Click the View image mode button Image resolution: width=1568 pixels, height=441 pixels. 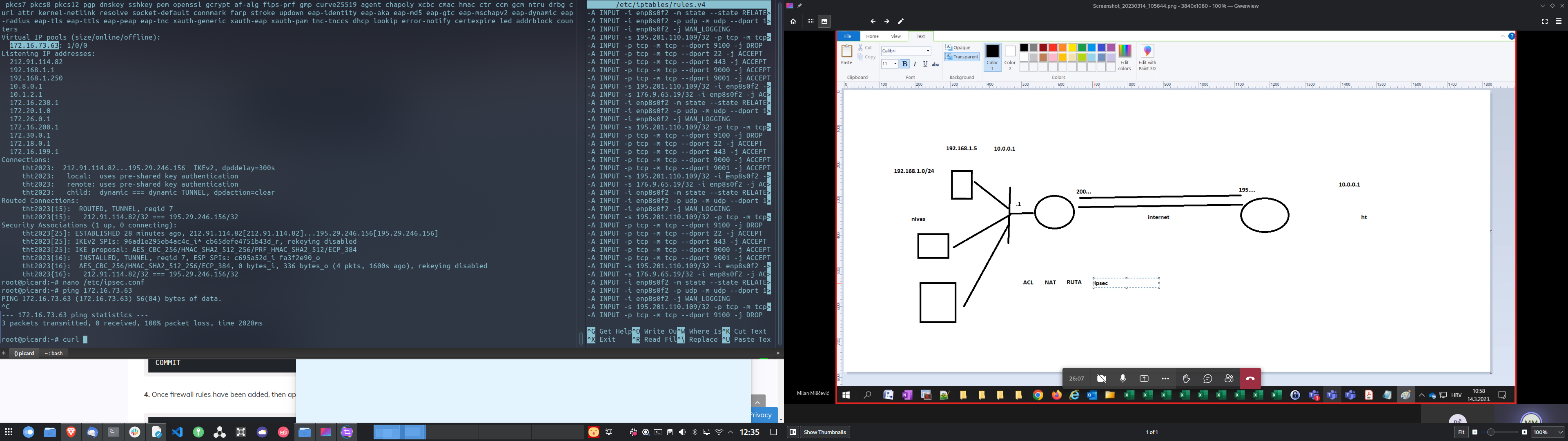coord(825,21)
